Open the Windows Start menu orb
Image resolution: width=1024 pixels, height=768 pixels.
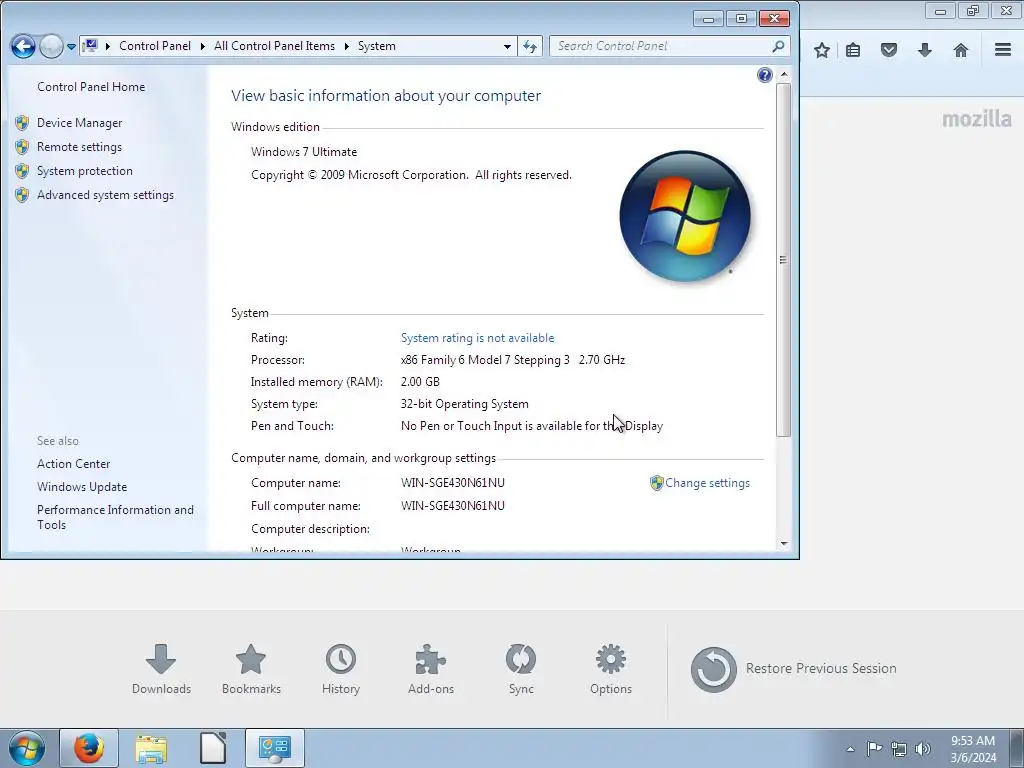[x=27, y=748]
